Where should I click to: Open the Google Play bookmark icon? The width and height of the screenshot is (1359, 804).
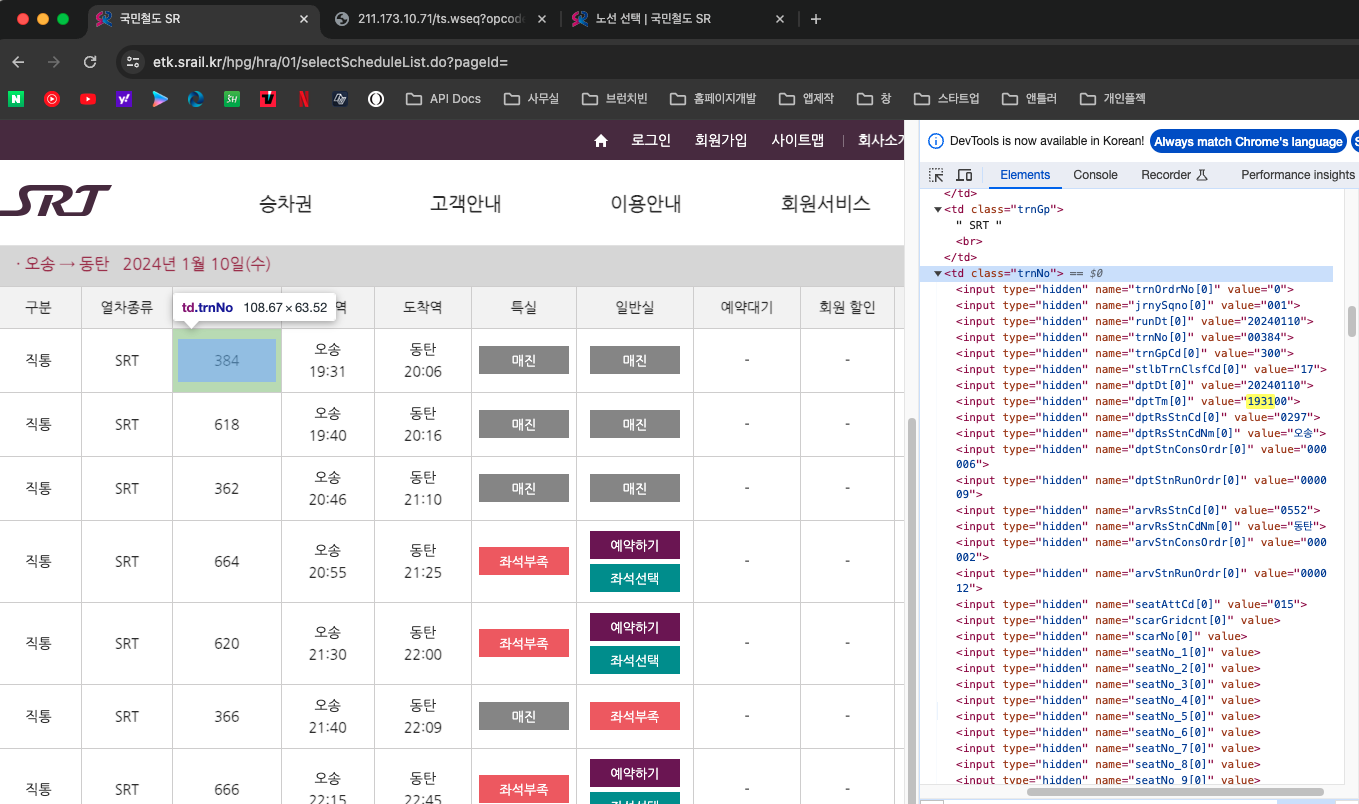(160, 99)
